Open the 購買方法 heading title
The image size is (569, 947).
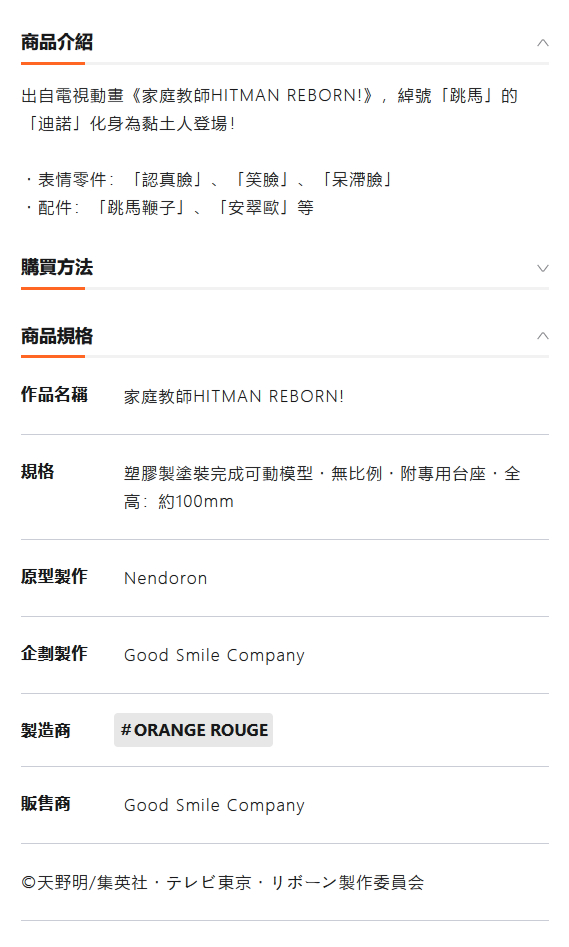pyautogui.click(x=57, y=267)
